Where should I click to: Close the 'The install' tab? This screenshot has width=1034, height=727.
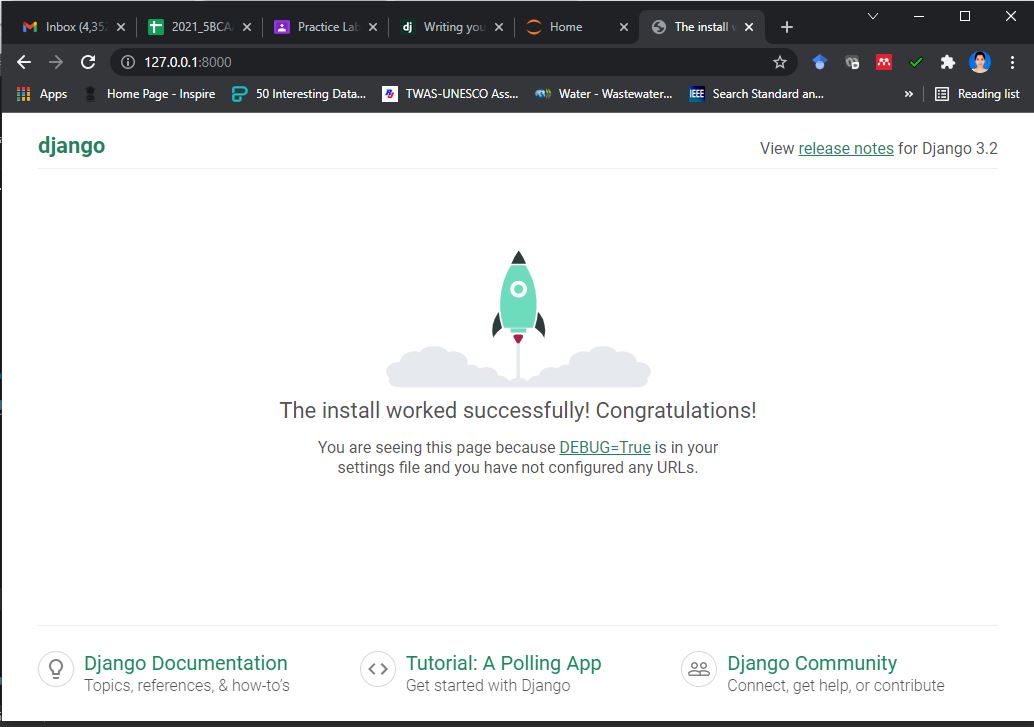(x=749, y=27)
